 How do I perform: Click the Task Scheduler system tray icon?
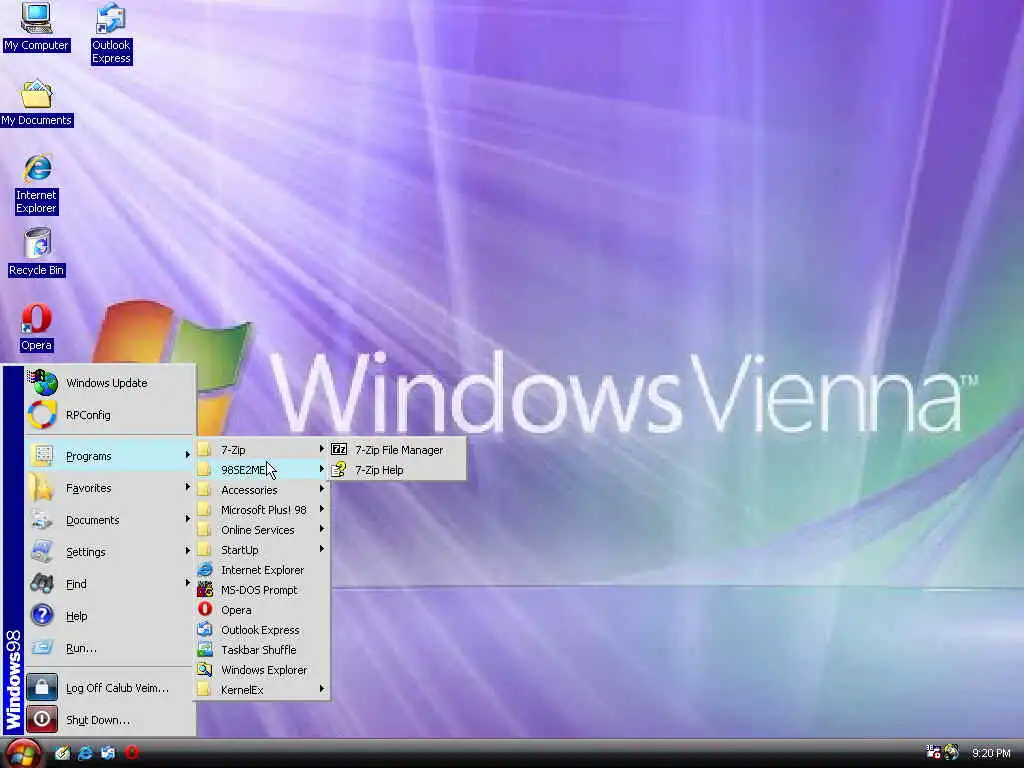[933, 752]
